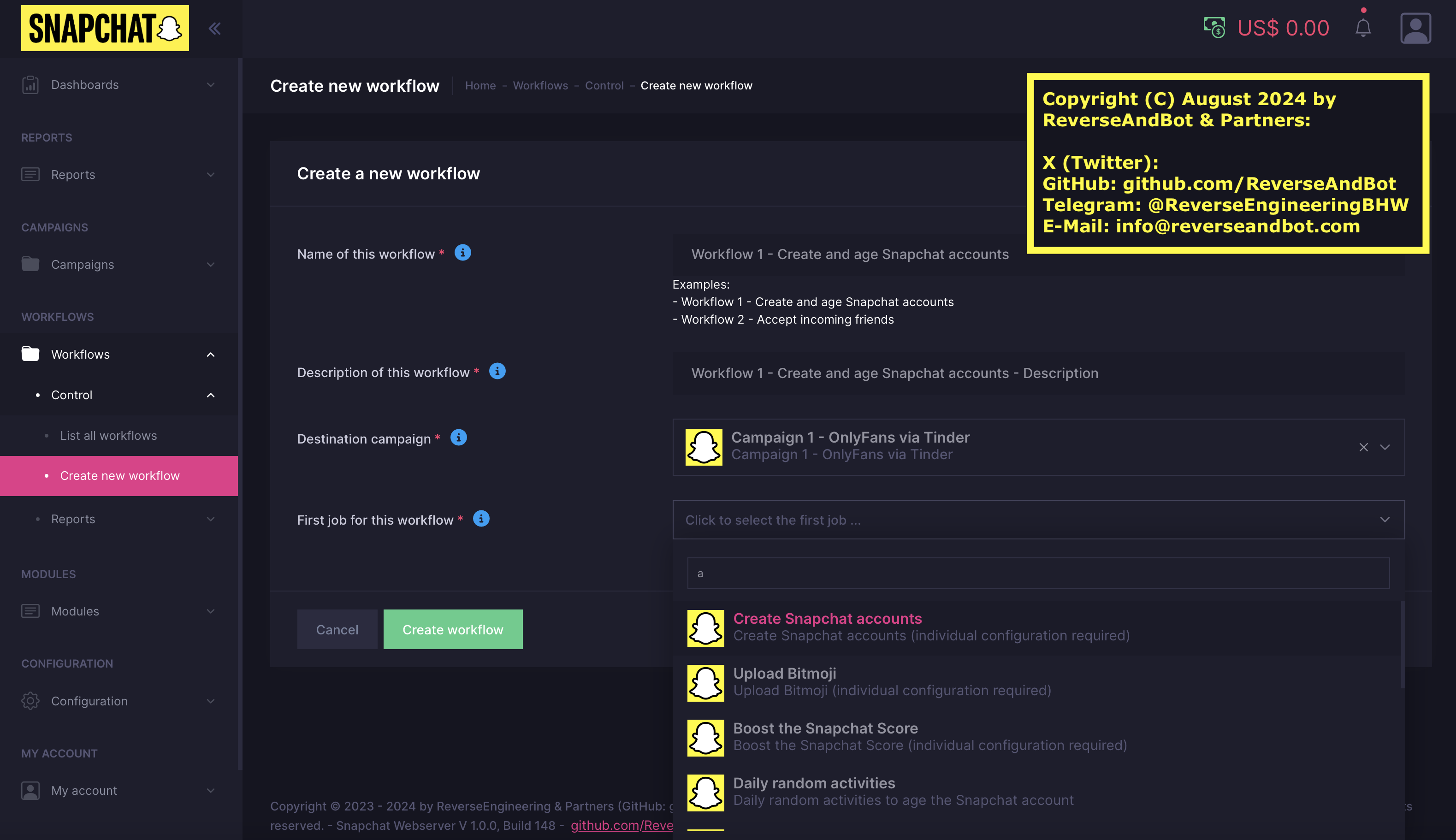The image size is (1456, 840).
Task: Collapse the Control submenu chevron
Action: click(211, 395)
